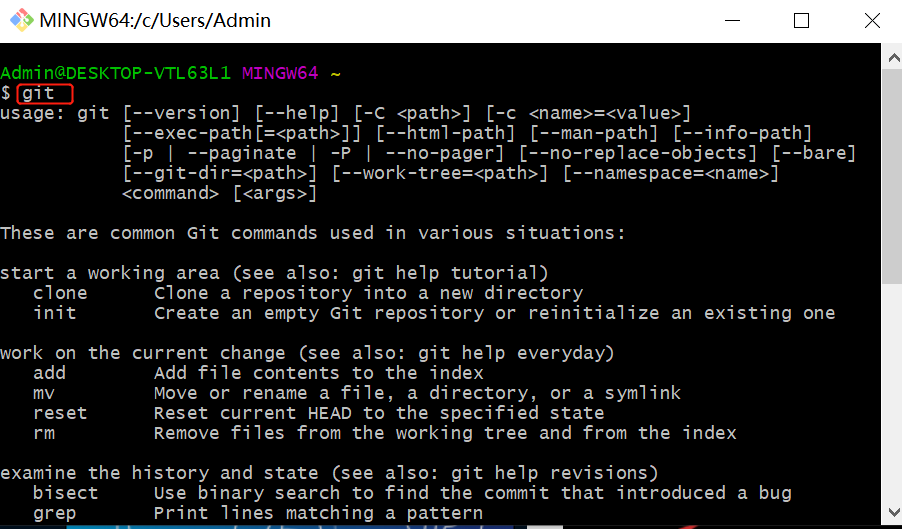Click the highlighted git command at the prompt
The height and width of the screenshot is (529, 902).
[x=38, y=93]
